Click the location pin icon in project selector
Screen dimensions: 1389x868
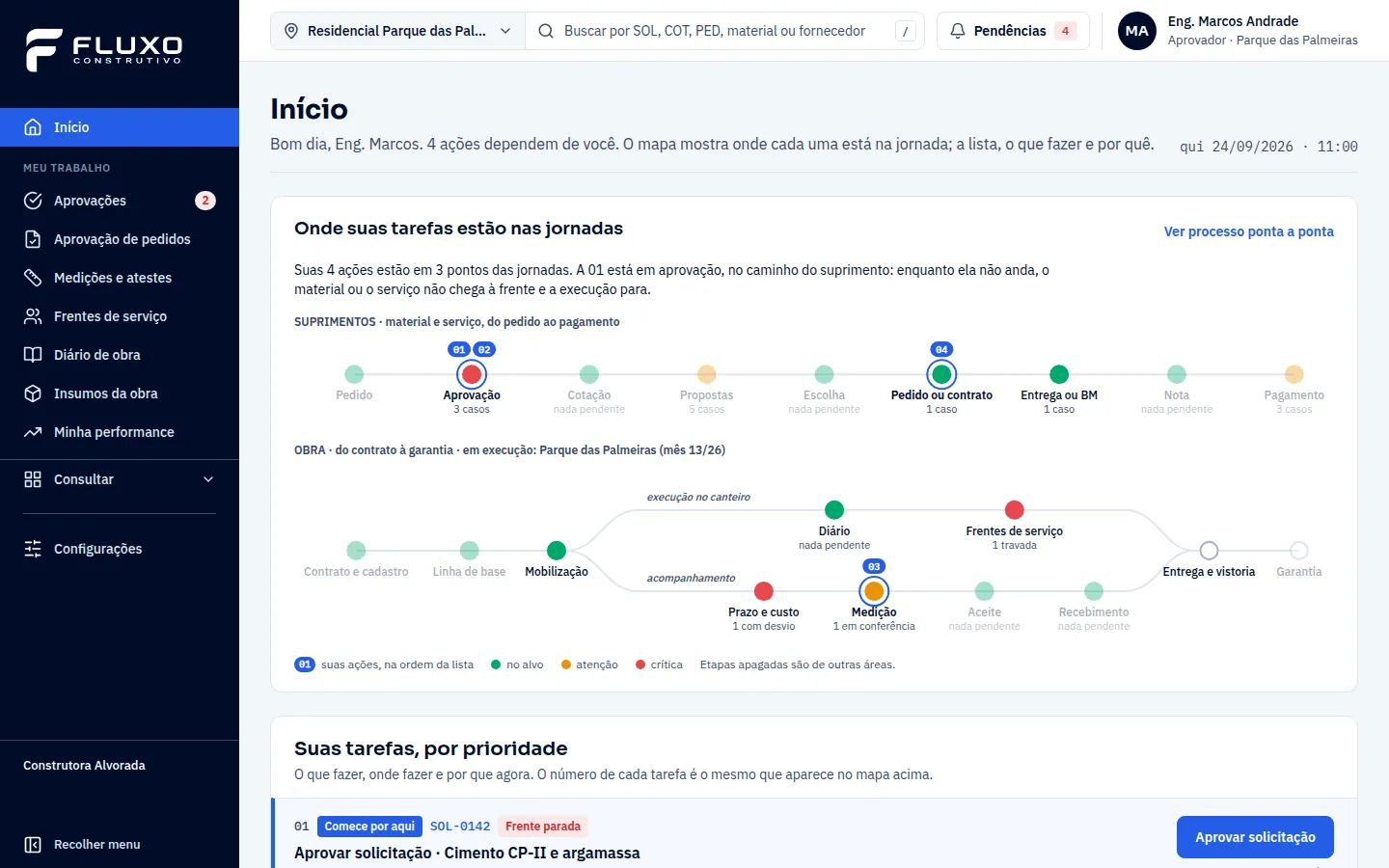point(291,31)
